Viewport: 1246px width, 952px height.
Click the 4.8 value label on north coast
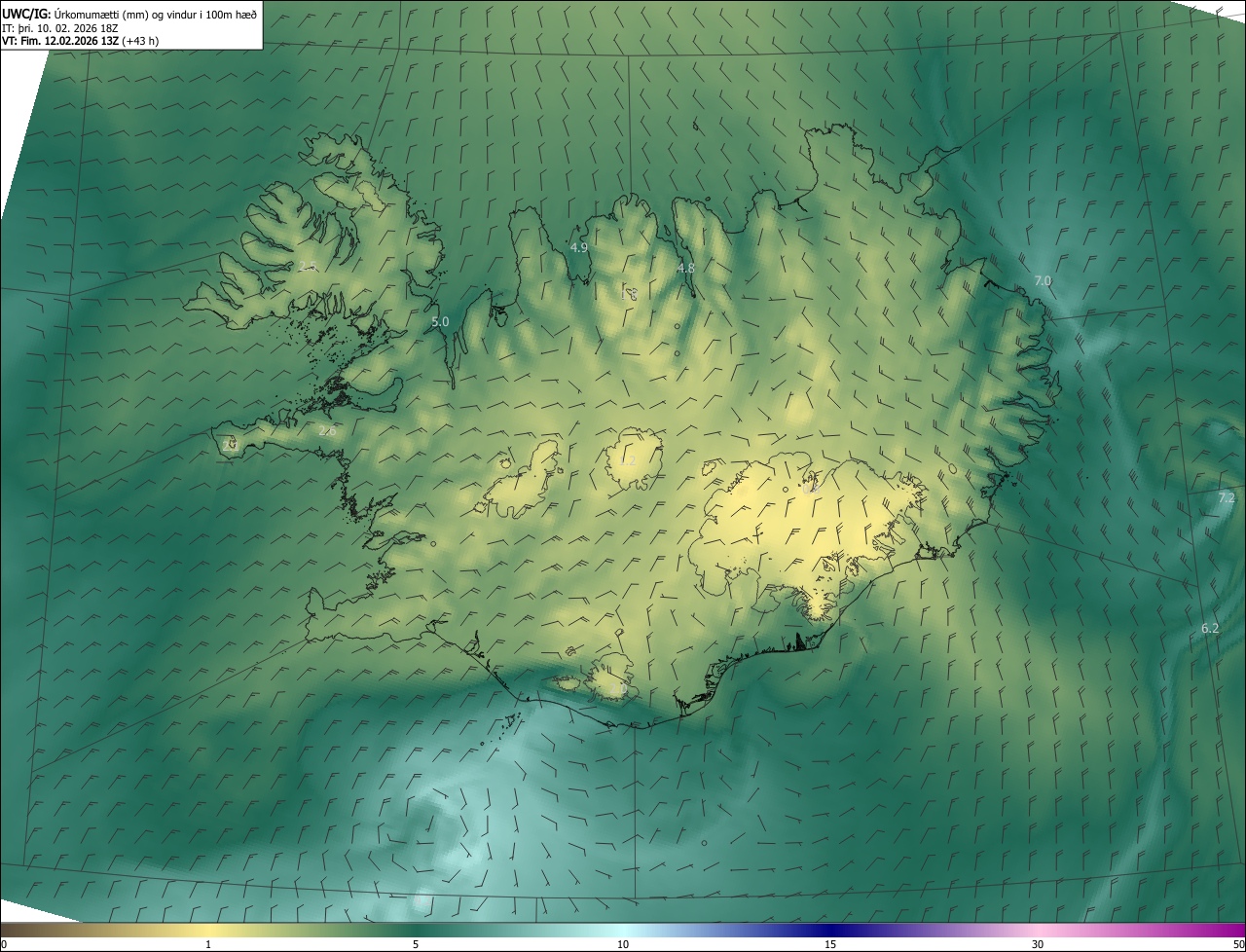click(x=685, y=268)
